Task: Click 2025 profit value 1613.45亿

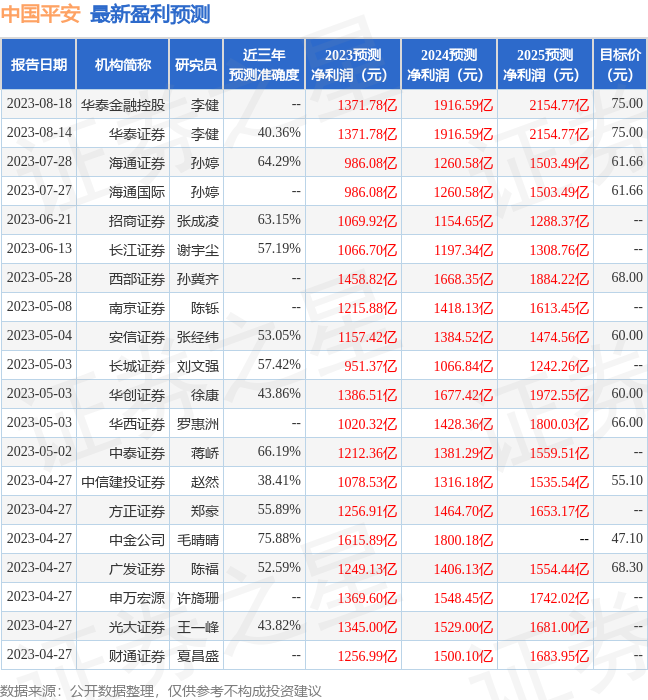Action: pos(559,308)
